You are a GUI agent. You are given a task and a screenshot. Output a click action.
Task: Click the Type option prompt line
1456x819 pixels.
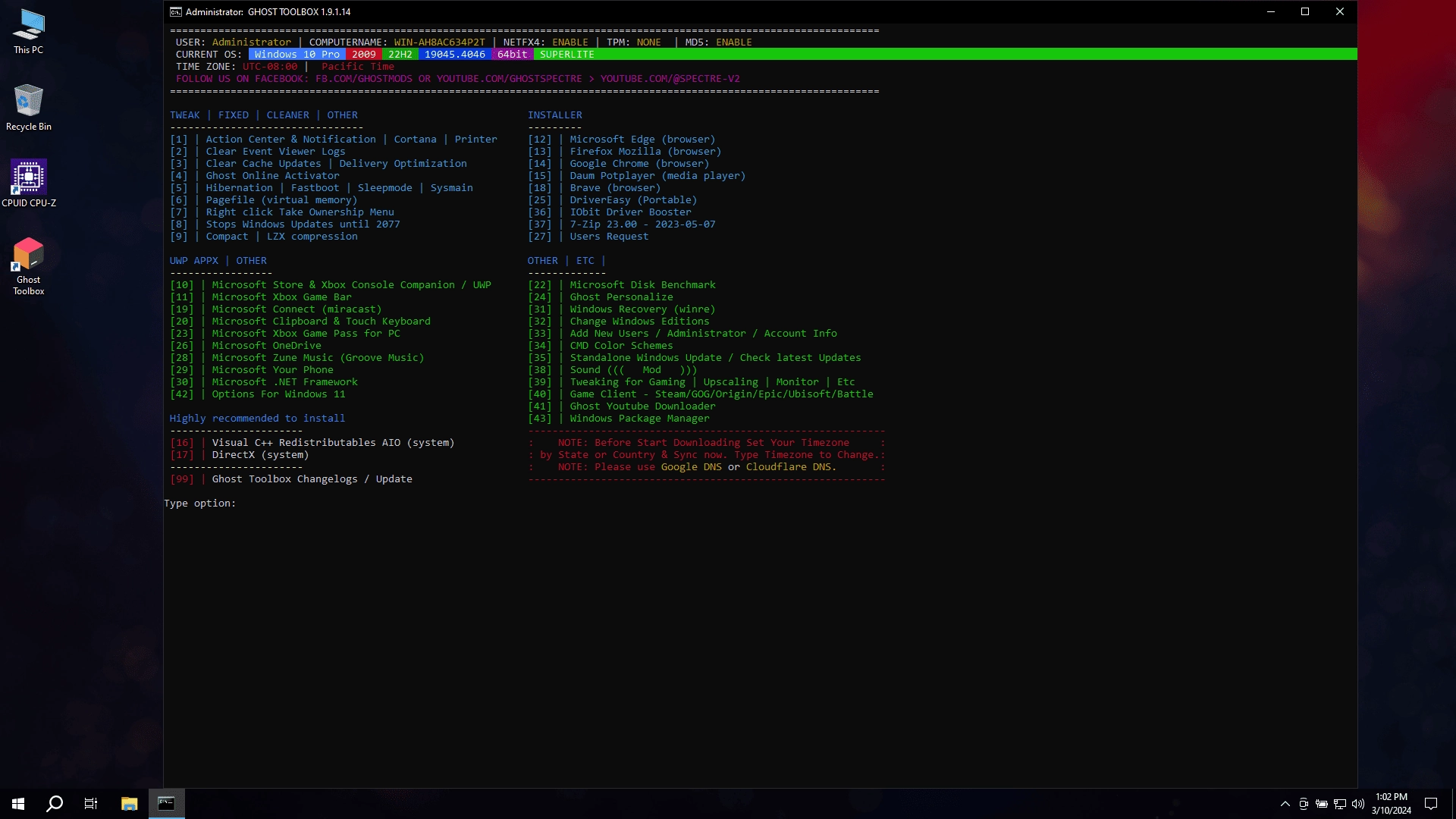pyautogui.click(x=200, y=504)
